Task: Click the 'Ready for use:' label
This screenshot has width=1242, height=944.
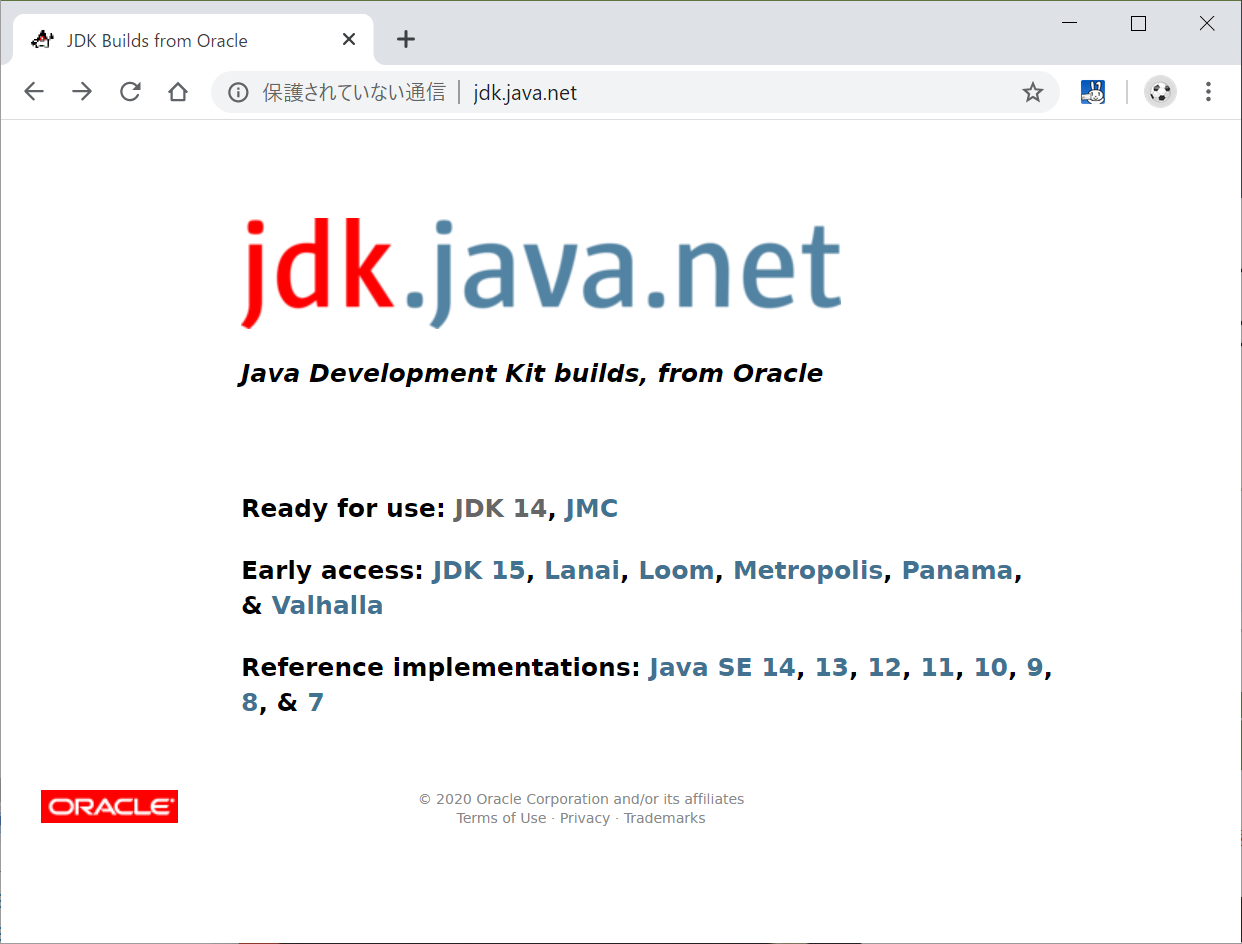Action: 343,508
